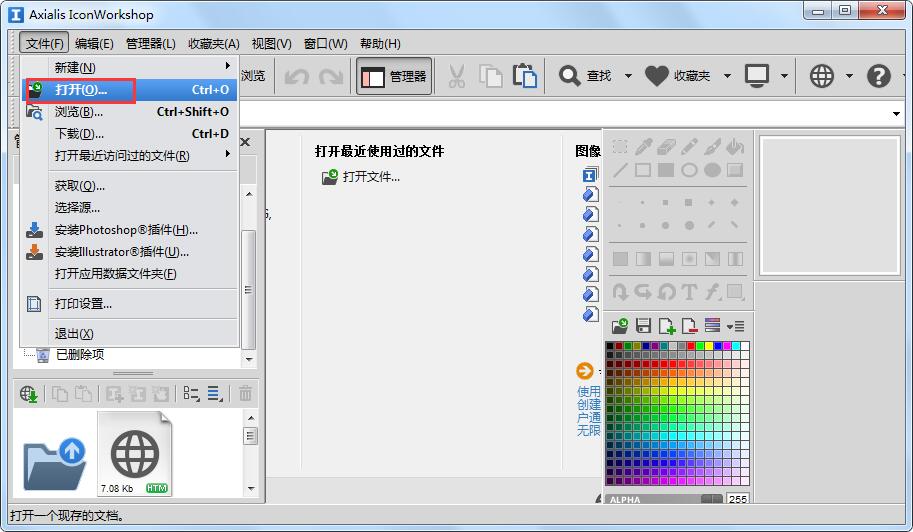This screenshot has width=913, height=532.
Task: Open the dropdown arrow beside monitor icon
Action: 784,76
